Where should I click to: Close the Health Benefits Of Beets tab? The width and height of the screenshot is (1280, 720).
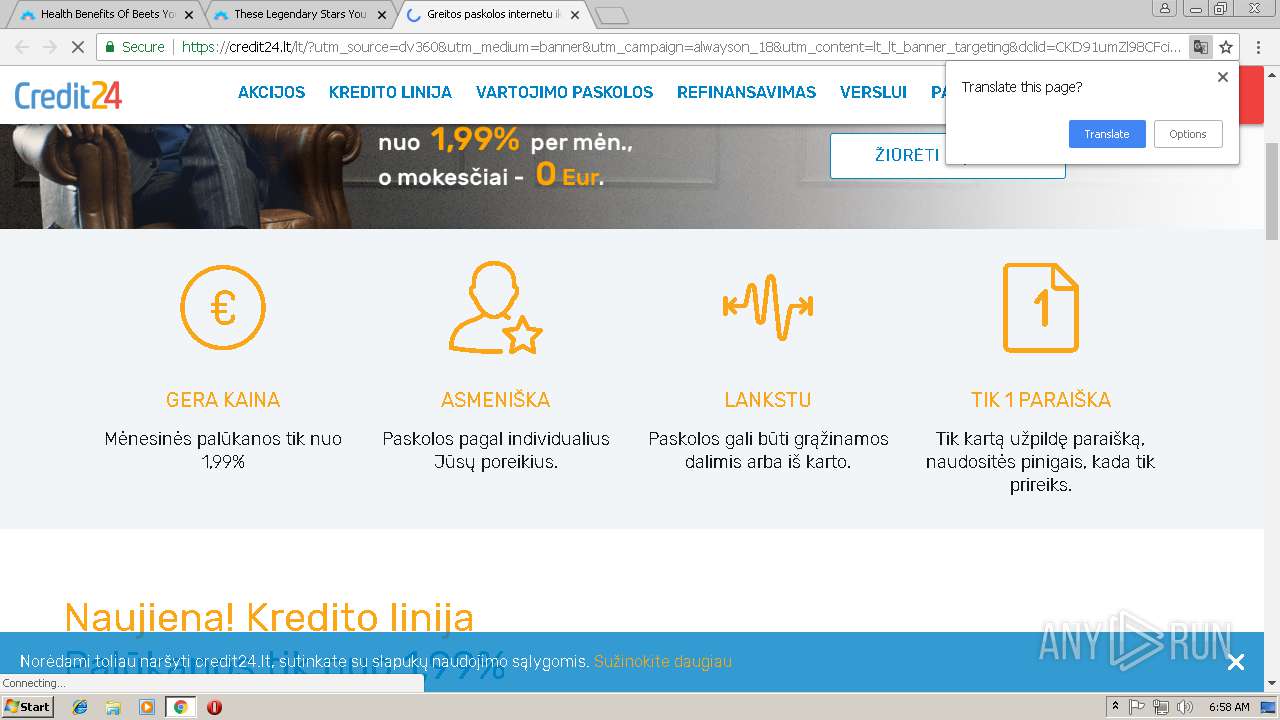[x=188, y=15]
